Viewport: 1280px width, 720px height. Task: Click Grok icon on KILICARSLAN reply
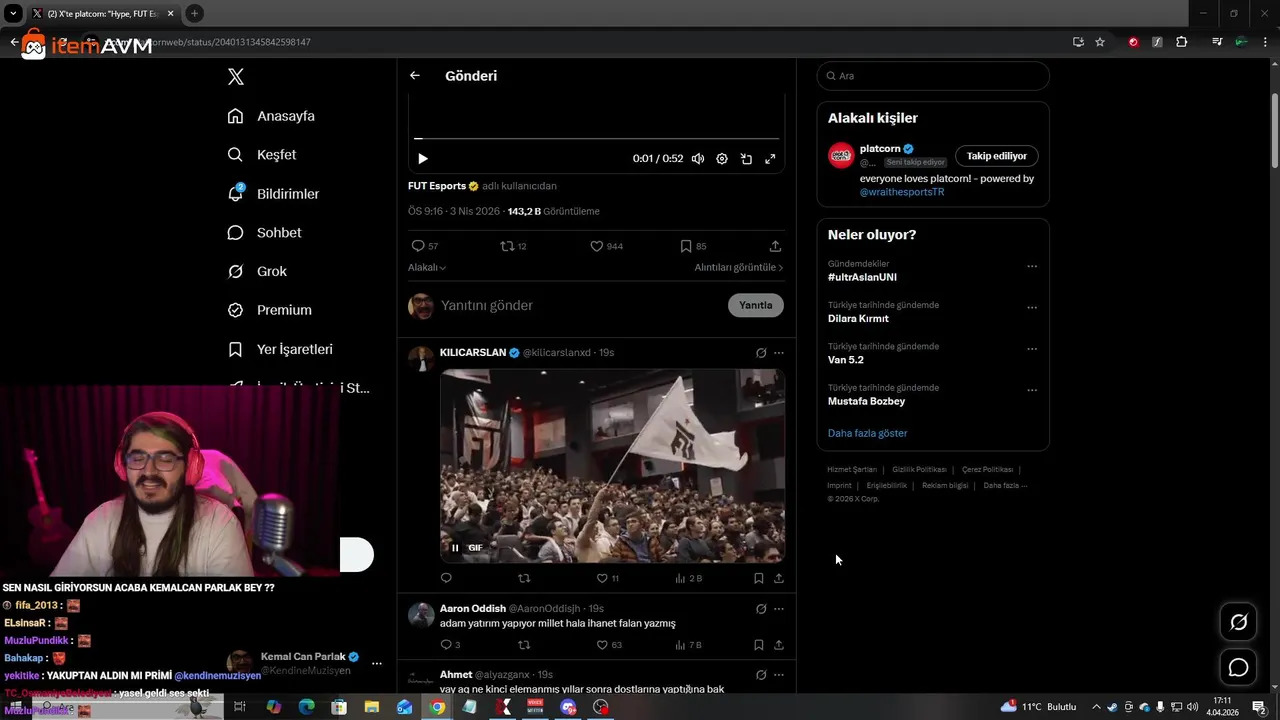point(761,353)
